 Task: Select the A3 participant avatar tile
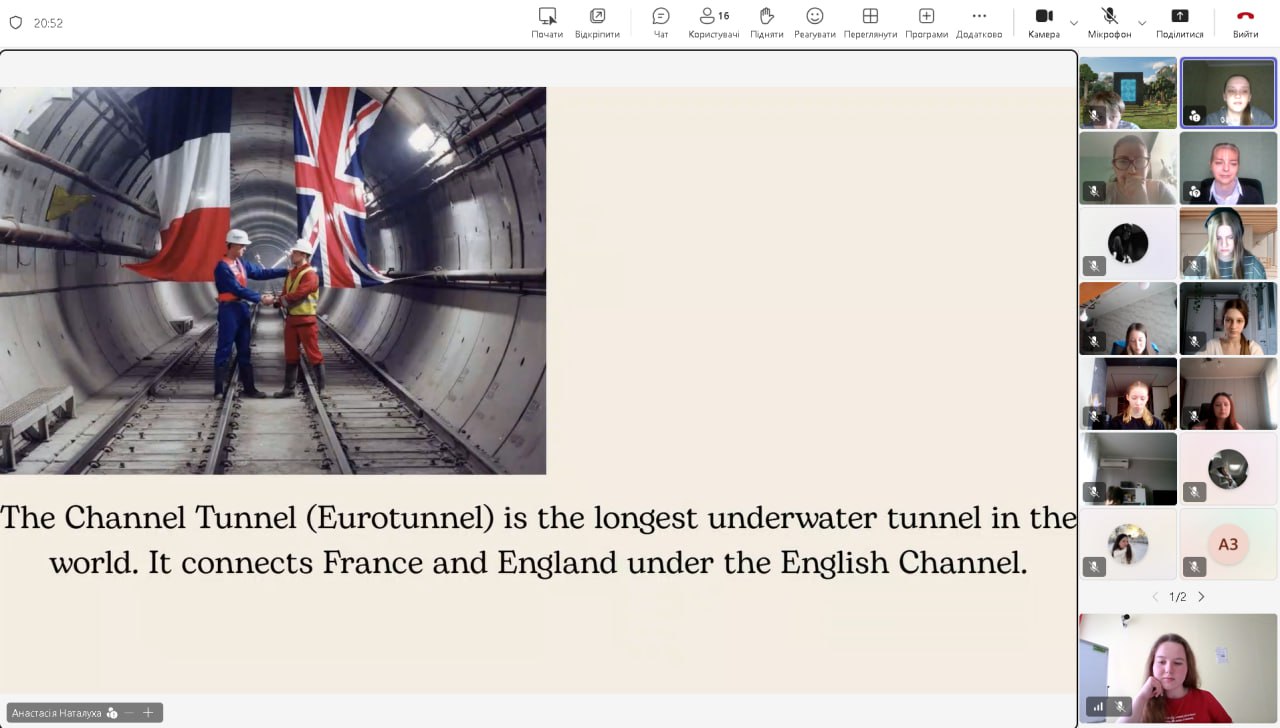[x=1228, y=544]
